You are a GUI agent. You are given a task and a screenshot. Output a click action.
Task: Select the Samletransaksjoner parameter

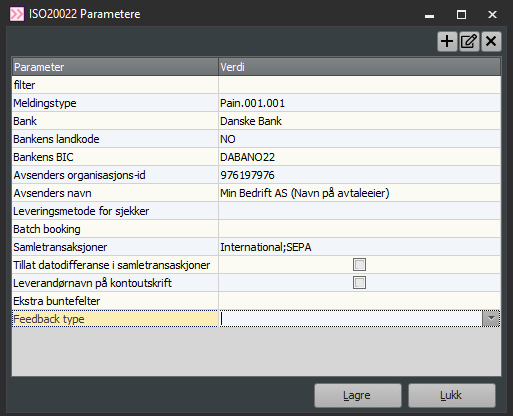coord(115,247)
